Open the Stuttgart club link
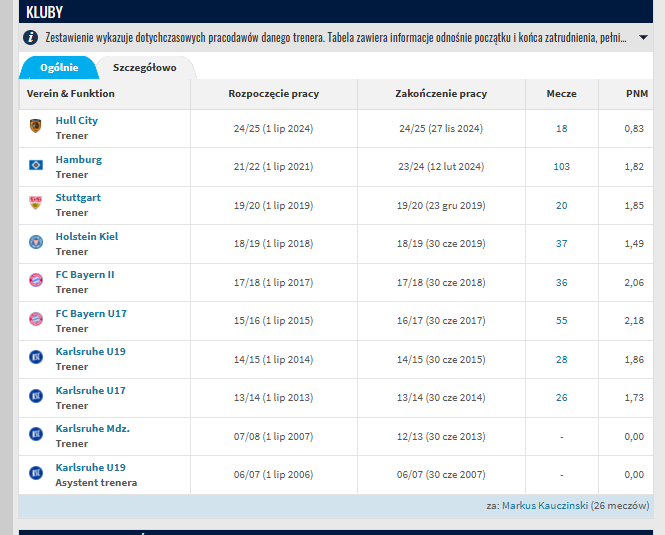 [78, 198]
